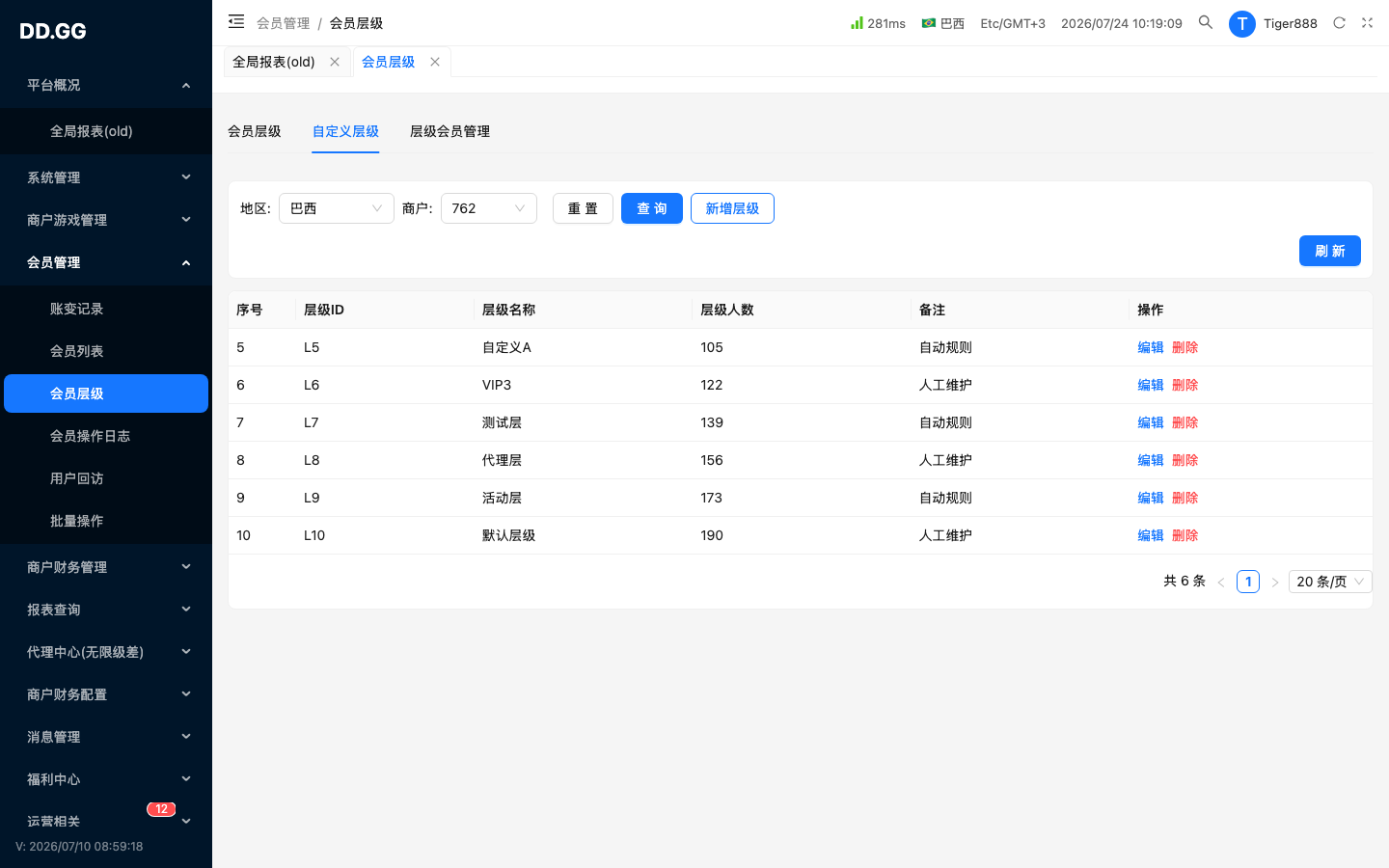Click the DD.GG logo
The width and height of the screenshot is (1389, 868).
click(x=53, y=31)
